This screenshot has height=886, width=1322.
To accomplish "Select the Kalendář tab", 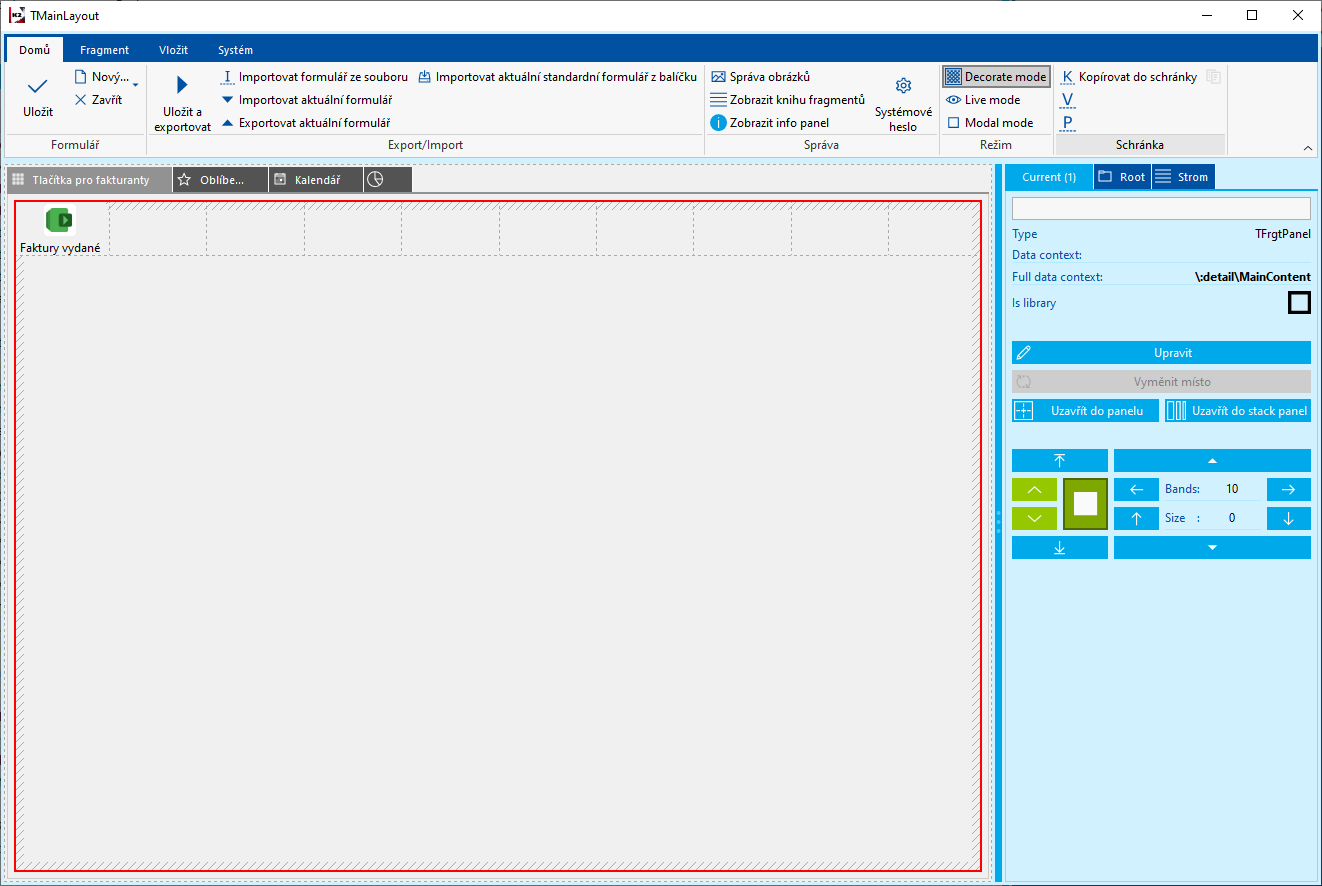I will 316,180.
